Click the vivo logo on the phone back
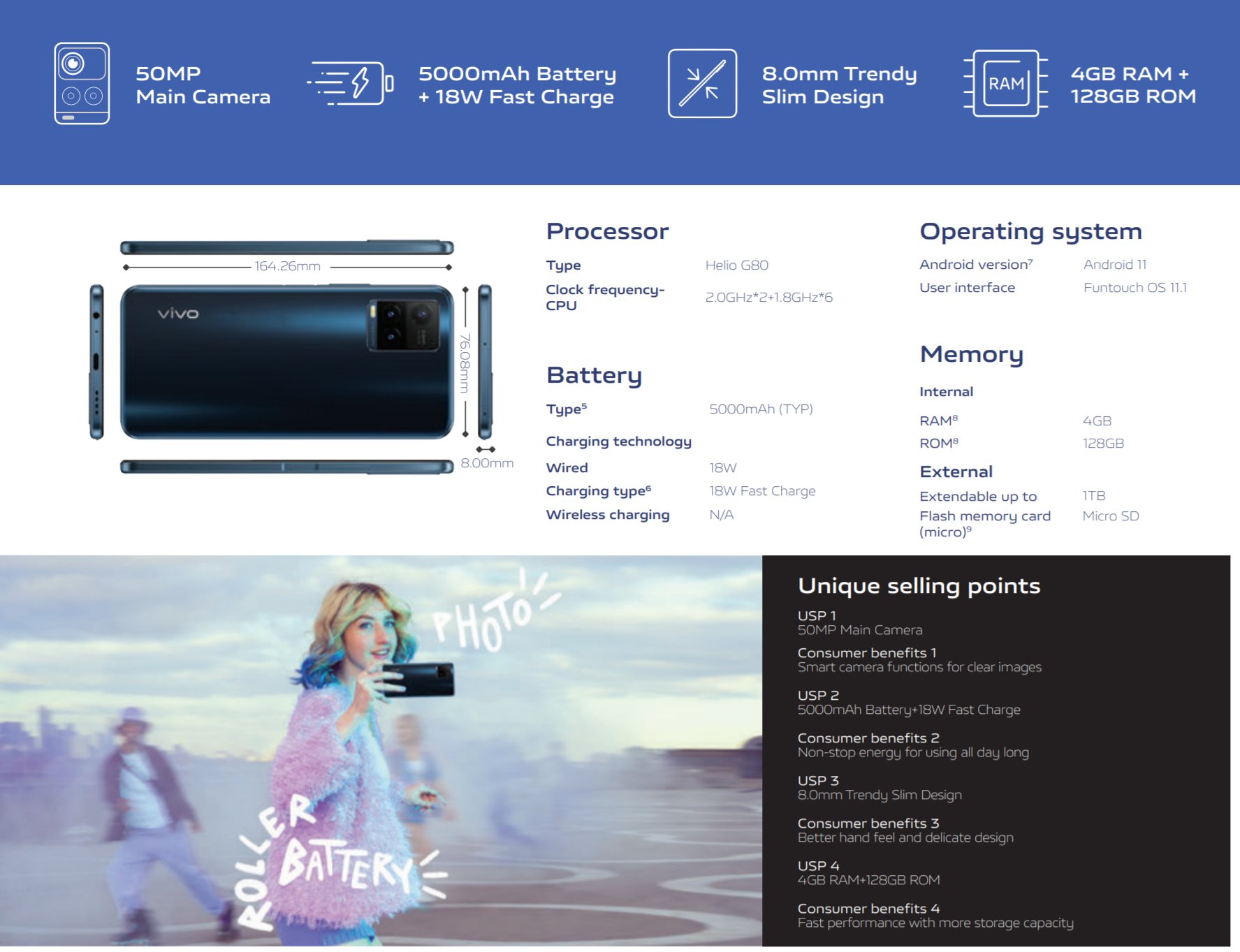Image resolution: width=1240 pixels, height=952 pixels. point(178,314)
